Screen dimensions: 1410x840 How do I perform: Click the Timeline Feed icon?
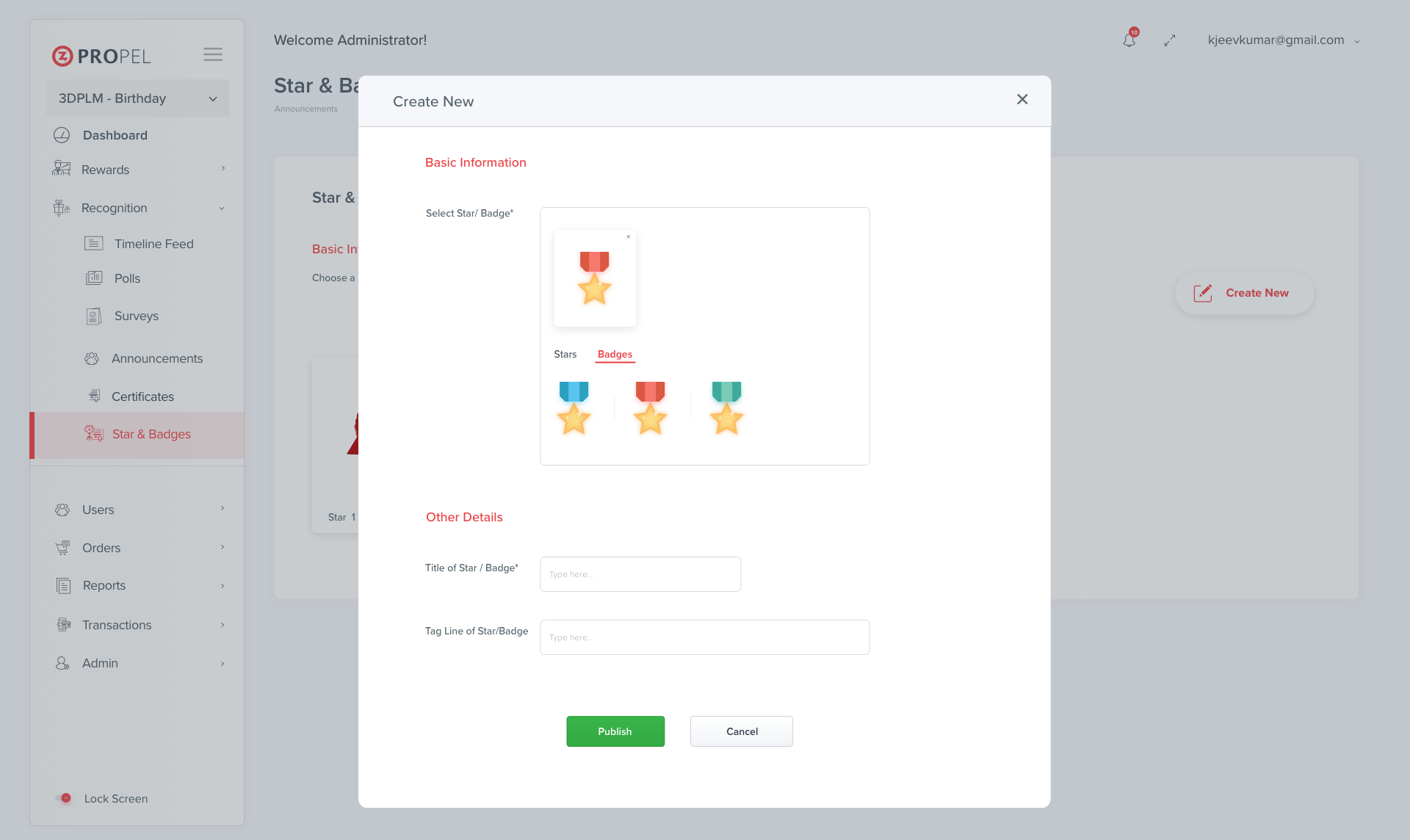[x=93, y=244]
